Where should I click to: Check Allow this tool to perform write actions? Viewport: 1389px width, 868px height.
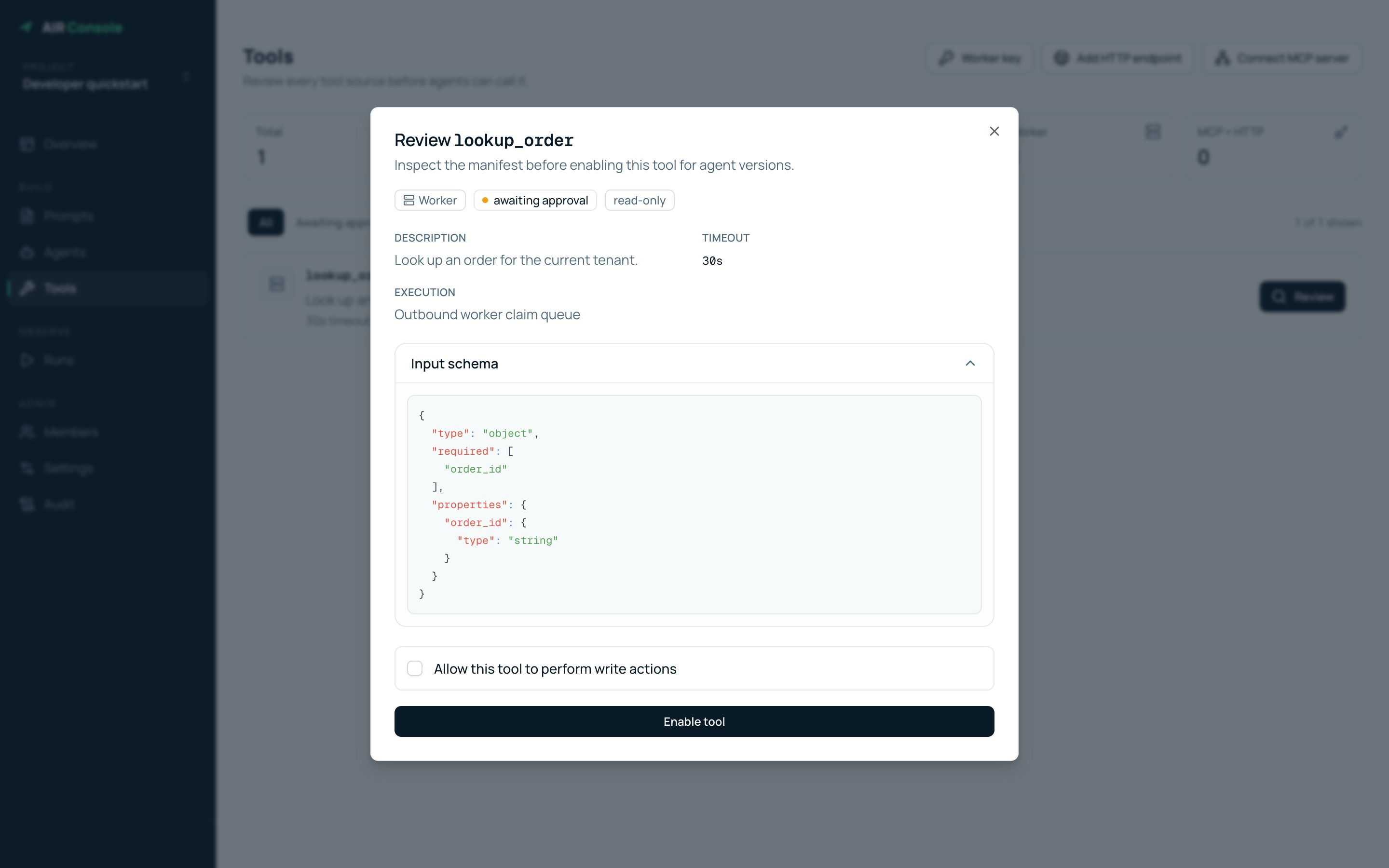coord(414,668)
